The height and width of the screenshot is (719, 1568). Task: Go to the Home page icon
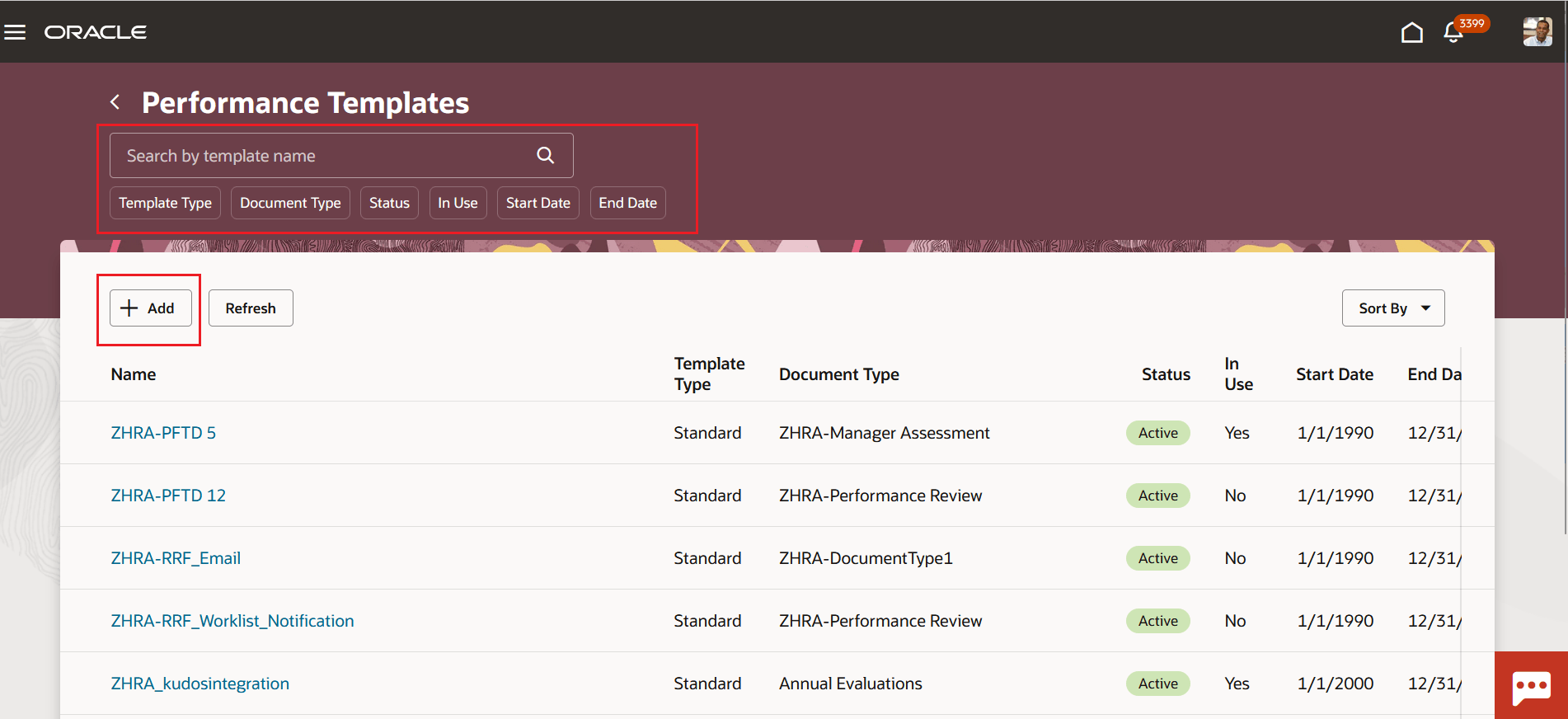pyautogui.click(x=1411, y=32)
